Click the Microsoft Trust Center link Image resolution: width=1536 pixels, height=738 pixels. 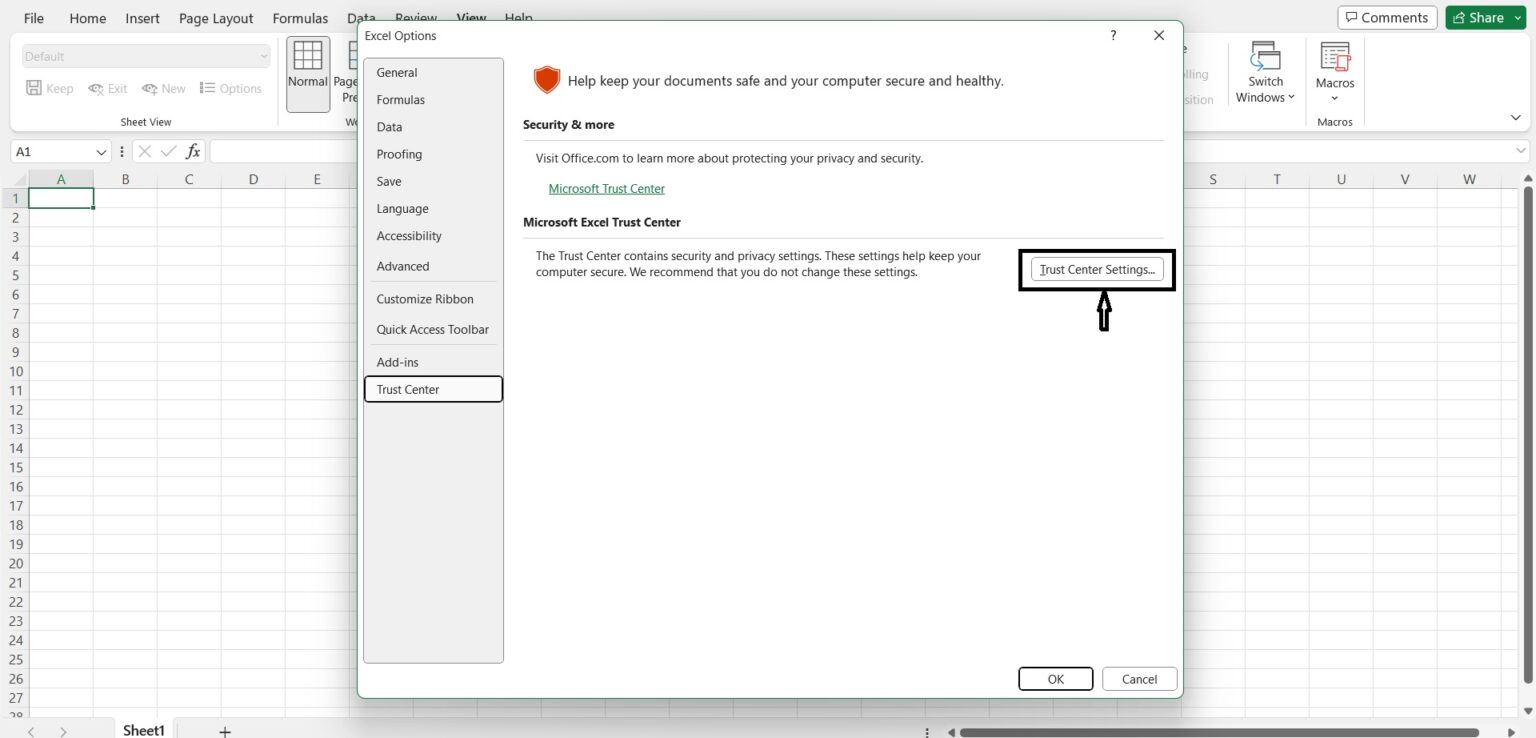click(x=606, y=188)
